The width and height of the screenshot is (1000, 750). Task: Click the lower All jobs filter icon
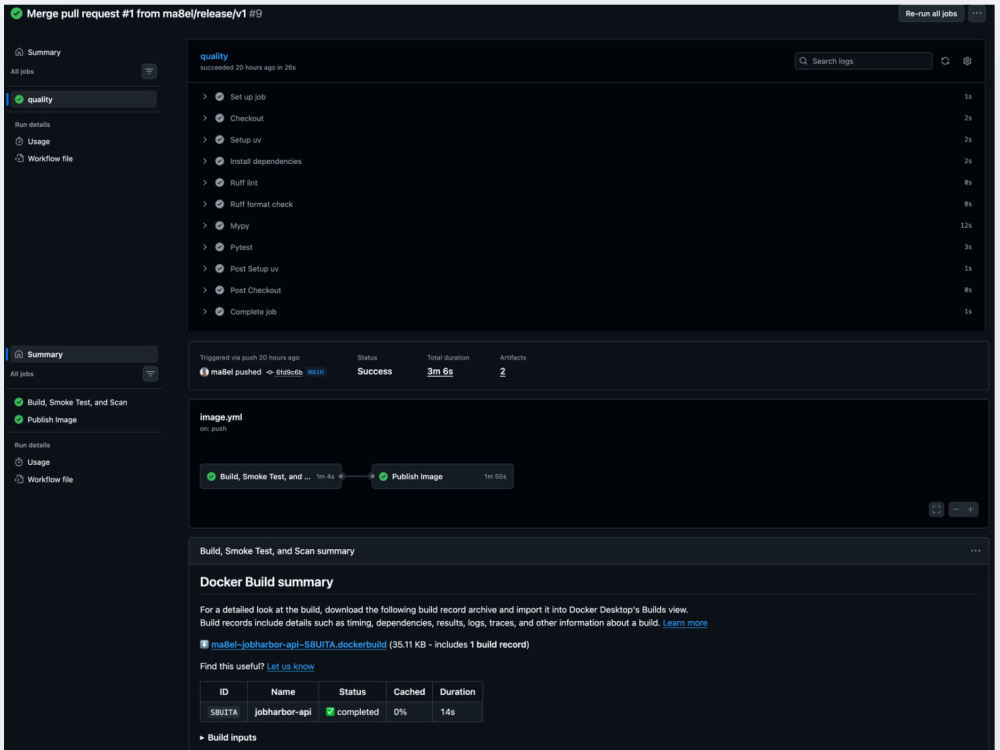pos(150,374)
